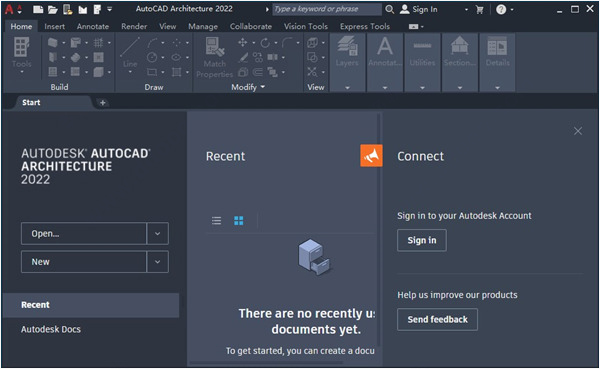Click the Send feedback button

437,319
